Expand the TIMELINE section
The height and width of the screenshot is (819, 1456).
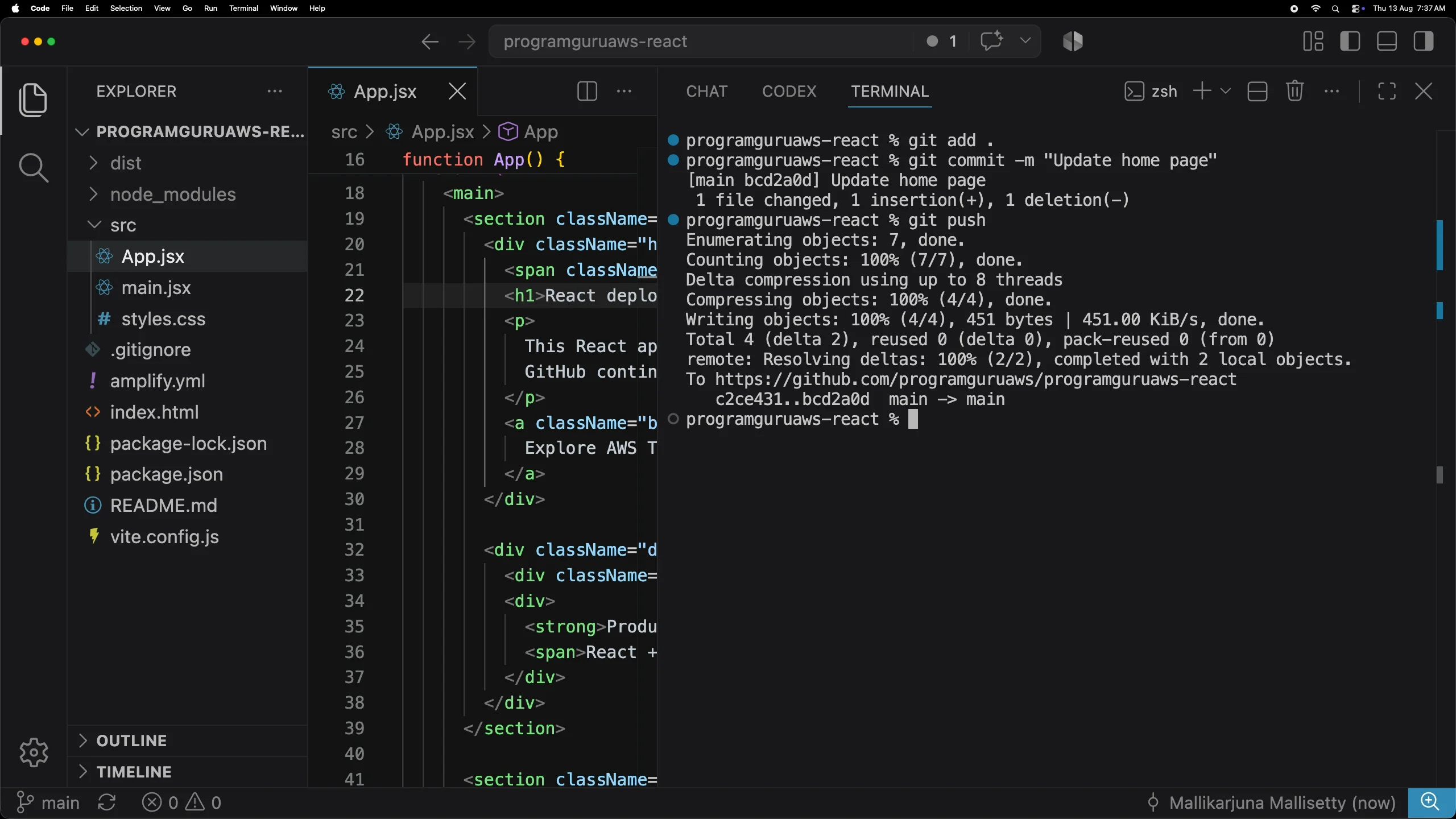click(x=188, y=772)
